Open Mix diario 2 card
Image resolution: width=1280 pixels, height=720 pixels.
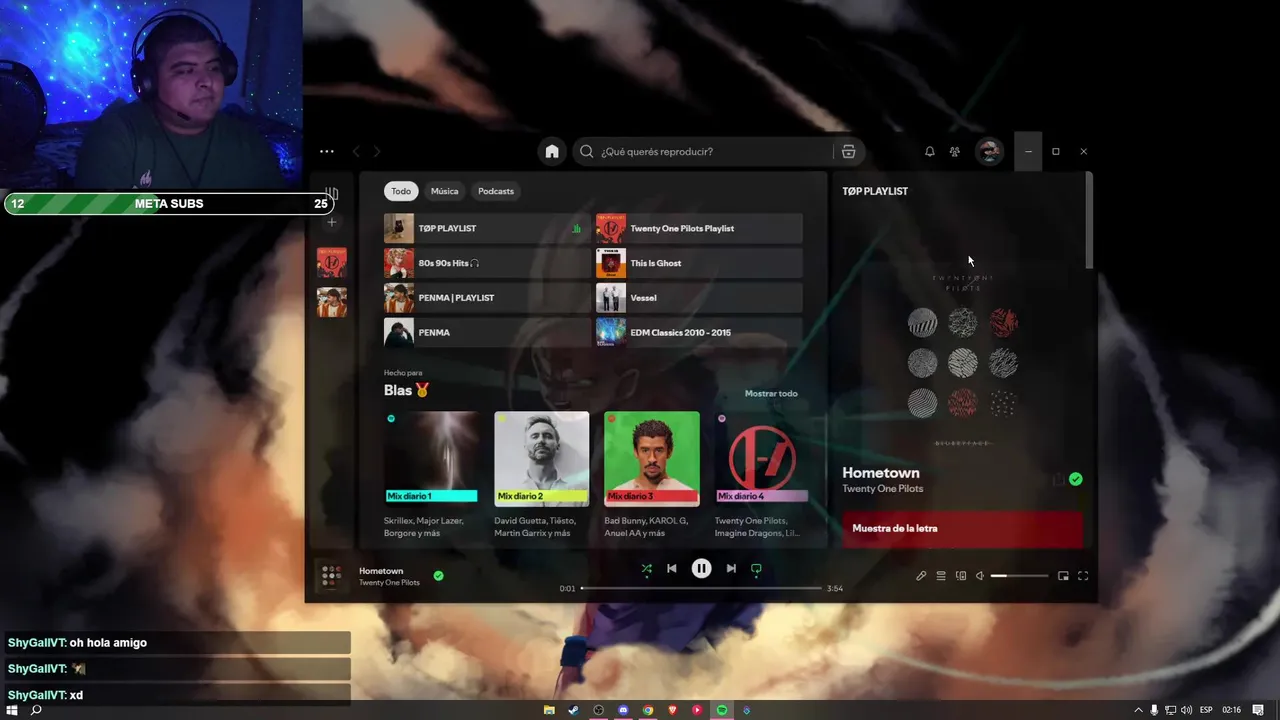pos(541,475)
